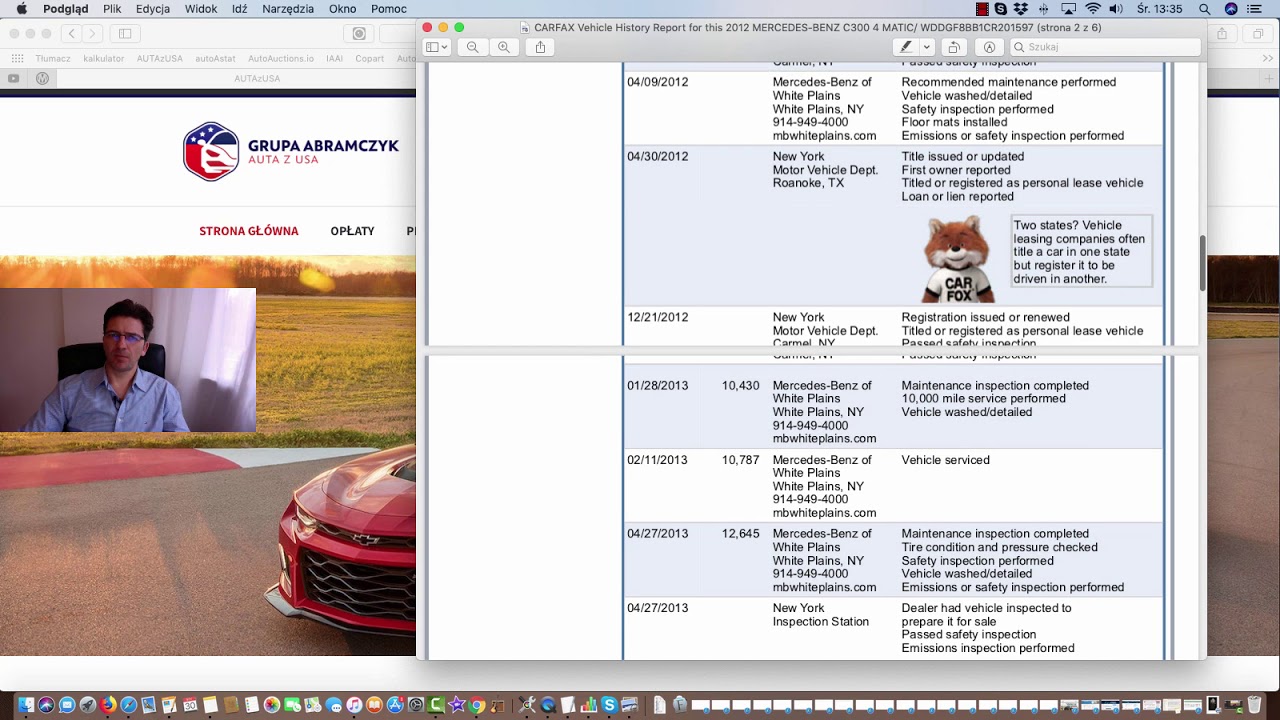Open the Narzędzia menu
Viewport: 1280px width, 720px height.
coord(288,9)
